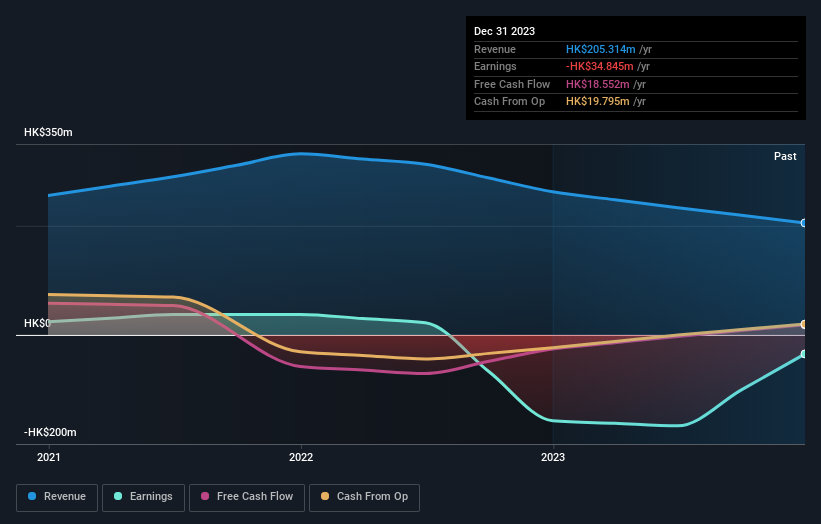Viewport: 821px width, 524px height.
Task: Click the blue Revenue endpoint marker
Action: tap(803, 223)
